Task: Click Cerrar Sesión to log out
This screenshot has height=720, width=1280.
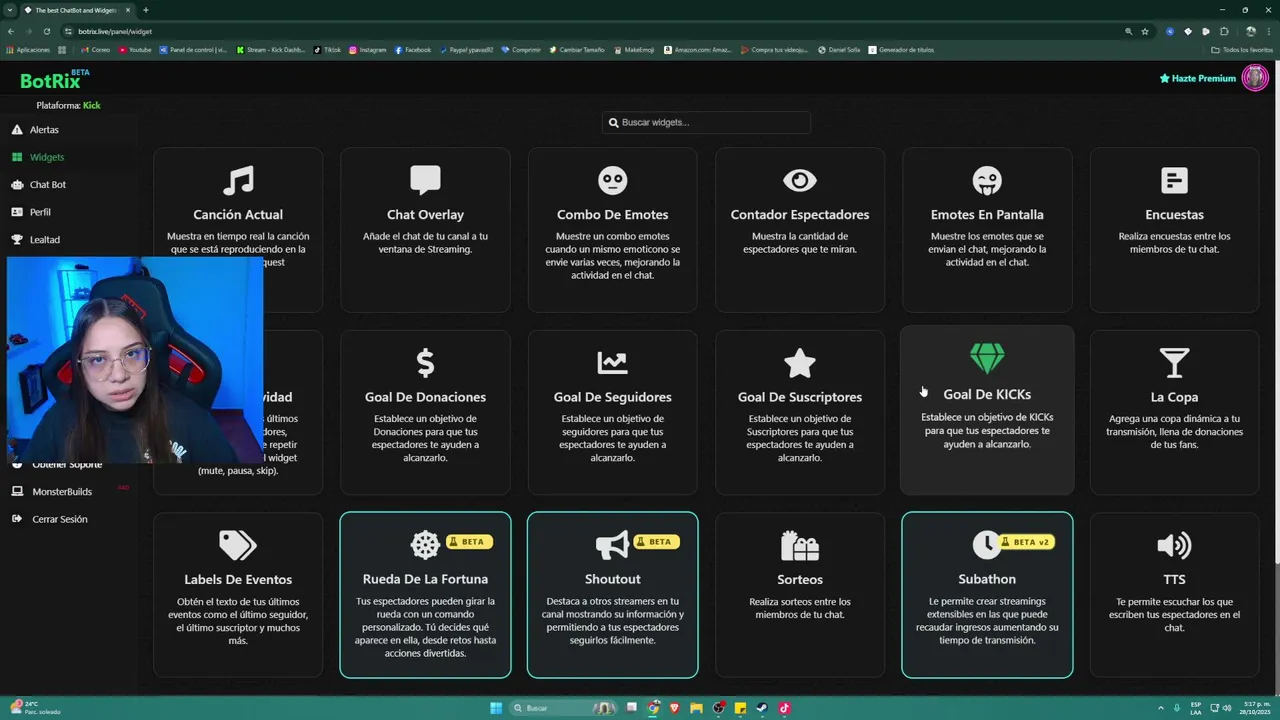Action: 60,519
